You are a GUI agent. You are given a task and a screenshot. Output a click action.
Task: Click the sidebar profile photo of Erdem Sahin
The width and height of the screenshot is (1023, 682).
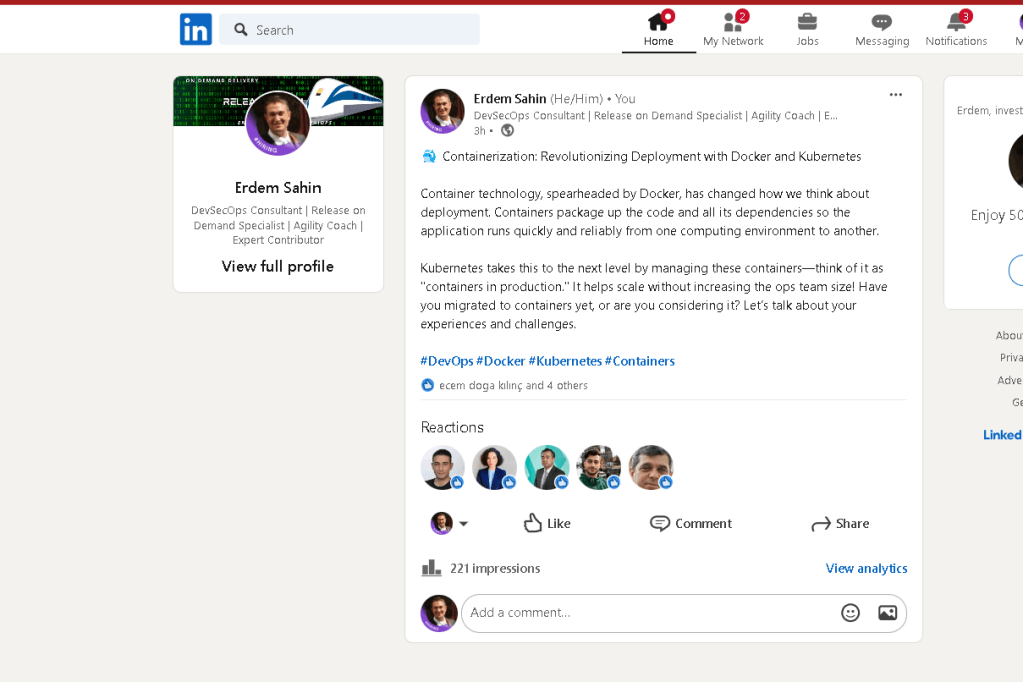coord(278,123)
